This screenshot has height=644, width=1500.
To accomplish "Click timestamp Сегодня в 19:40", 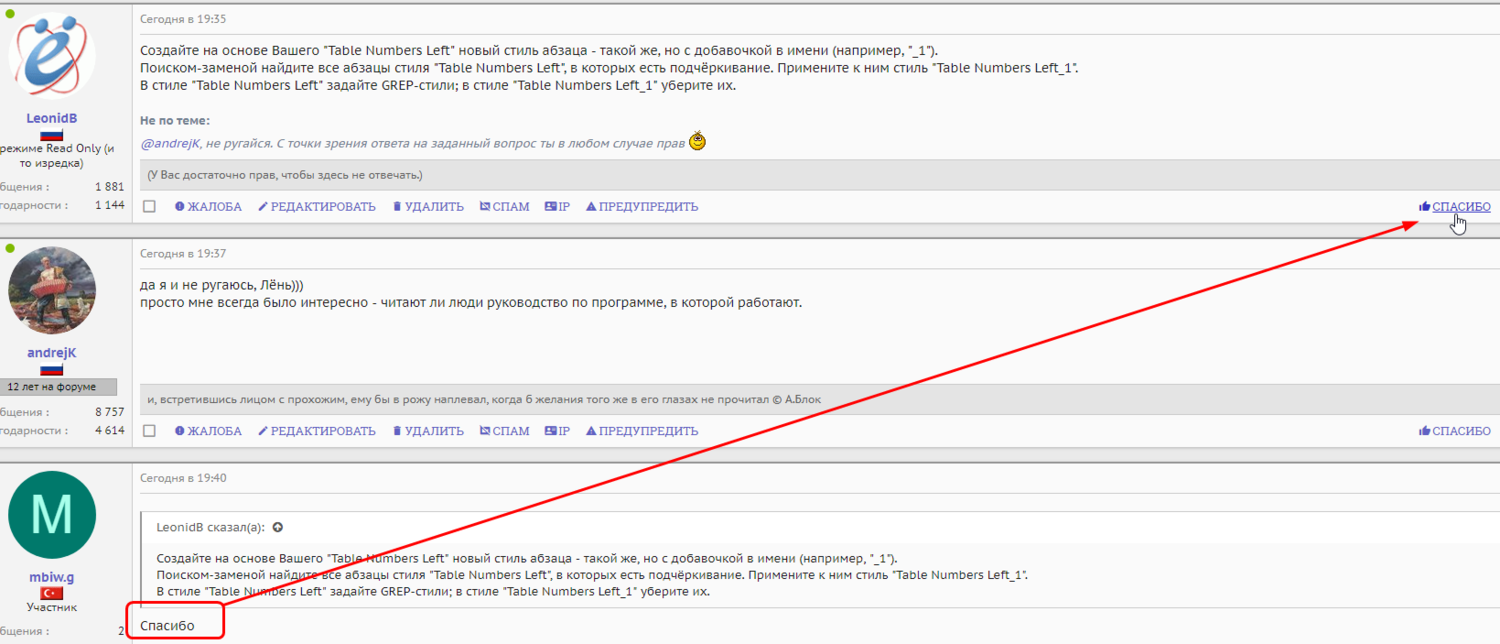I will point(183,478).
